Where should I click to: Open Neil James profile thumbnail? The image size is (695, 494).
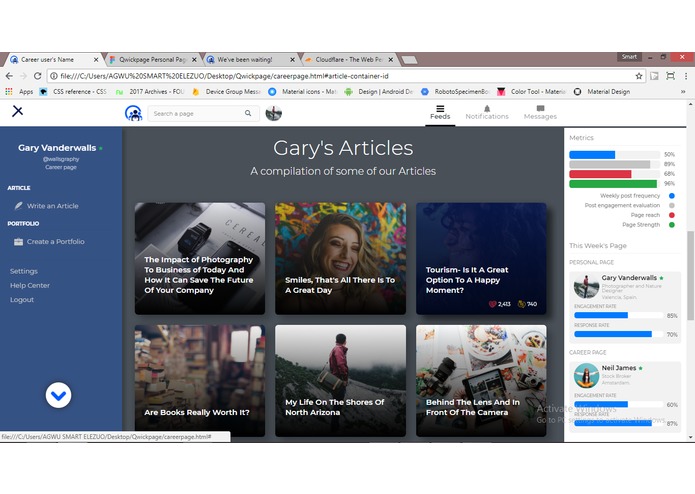click(586, 376)
